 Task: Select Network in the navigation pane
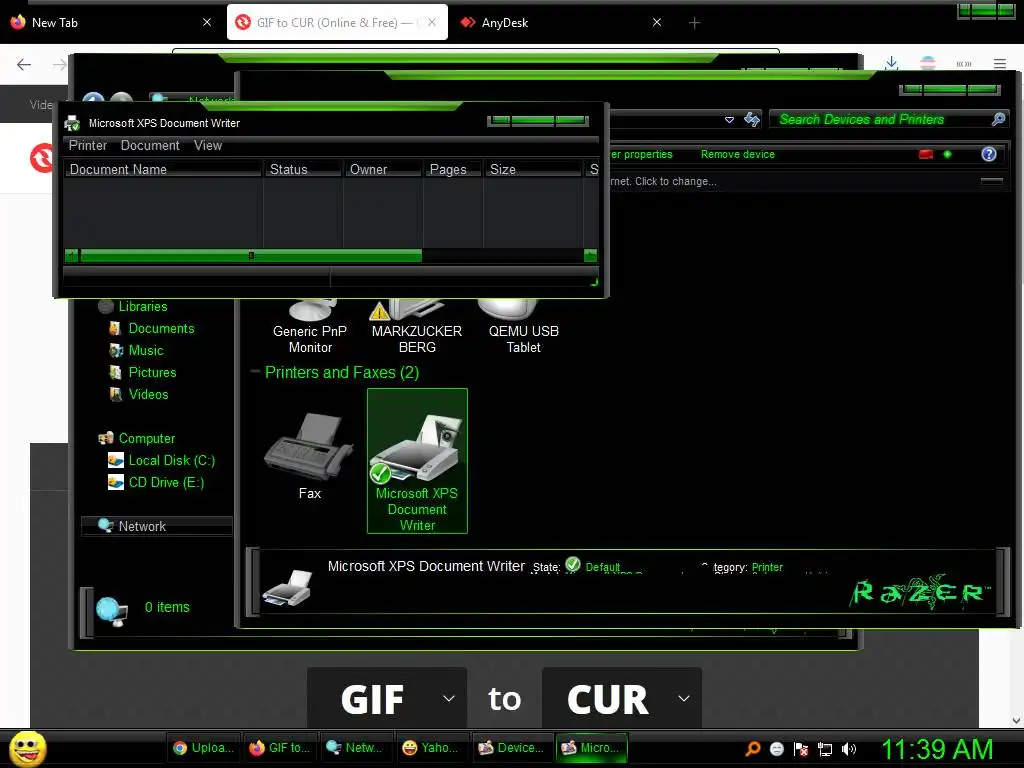(x=156, y=526)
